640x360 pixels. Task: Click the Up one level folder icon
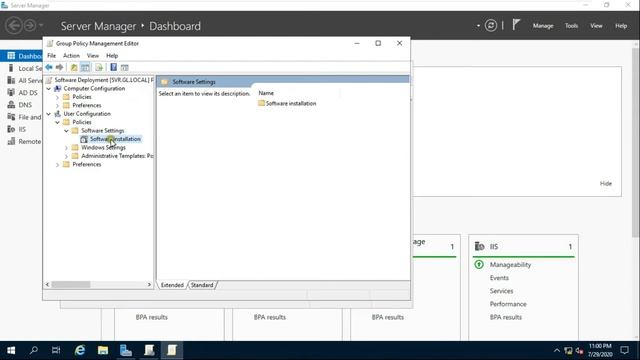(x=74, y=67)
